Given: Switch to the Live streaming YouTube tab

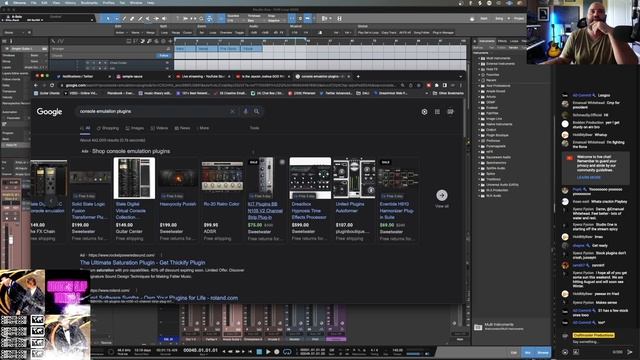Looking at the screenshot, I should click(203, 76).
